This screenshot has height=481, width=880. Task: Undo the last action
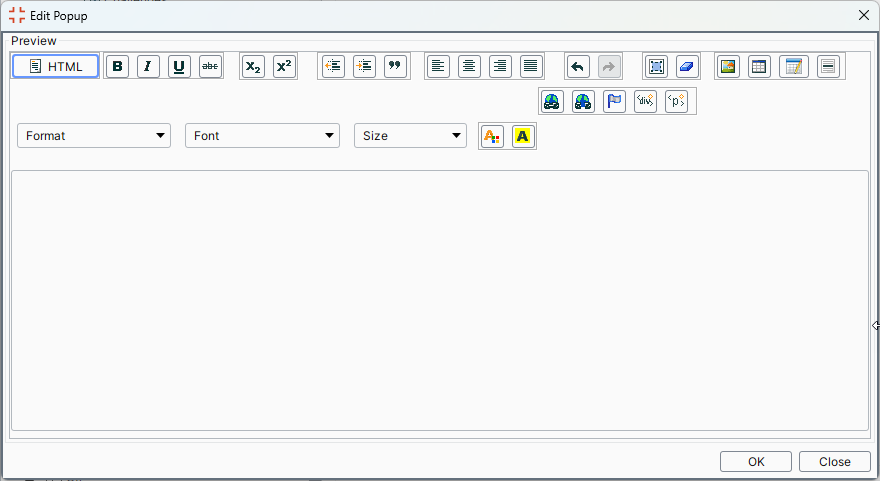[578, 67]
